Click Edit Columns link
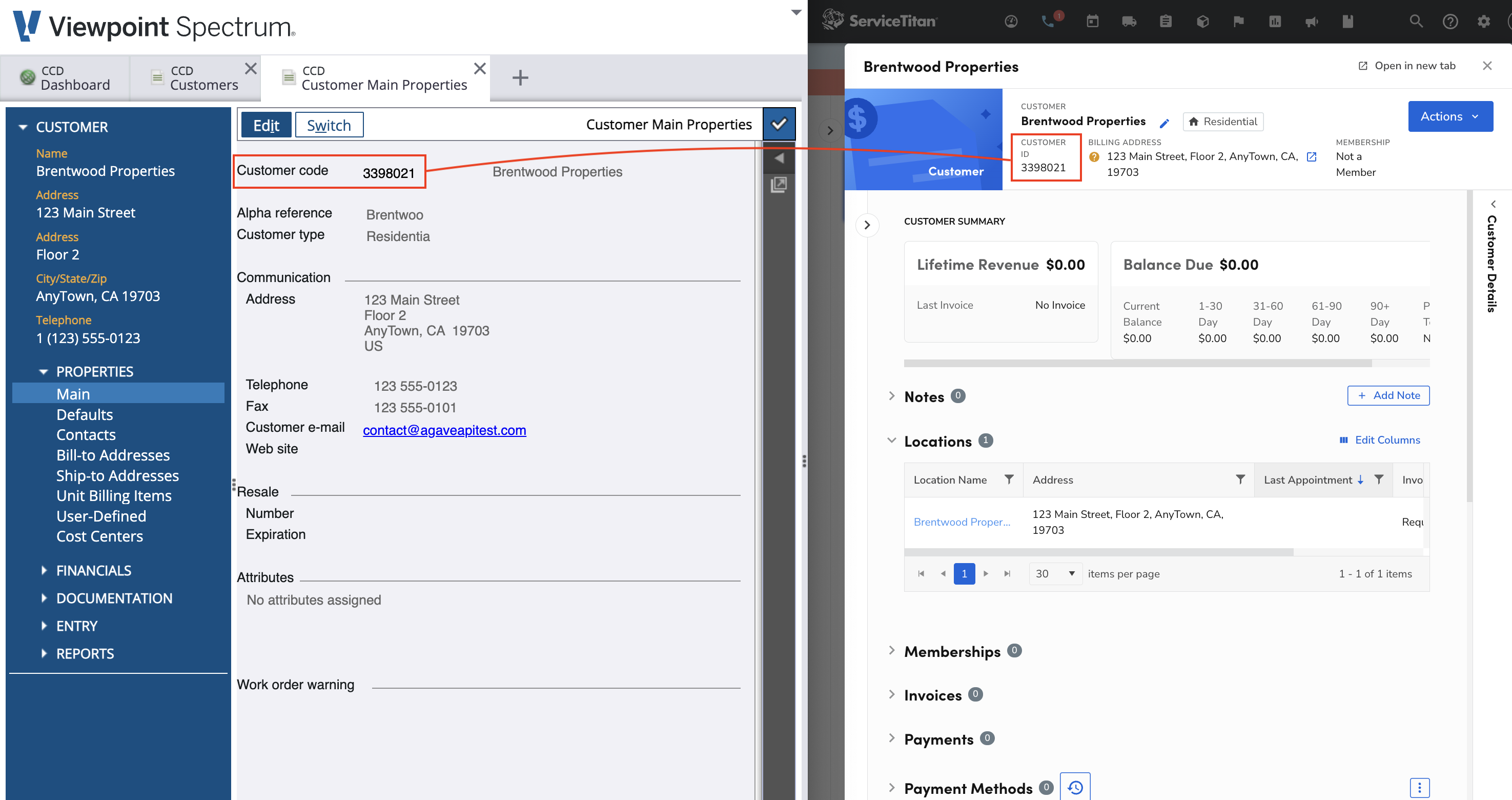 pyautogui.click(x=1380, y=440)
